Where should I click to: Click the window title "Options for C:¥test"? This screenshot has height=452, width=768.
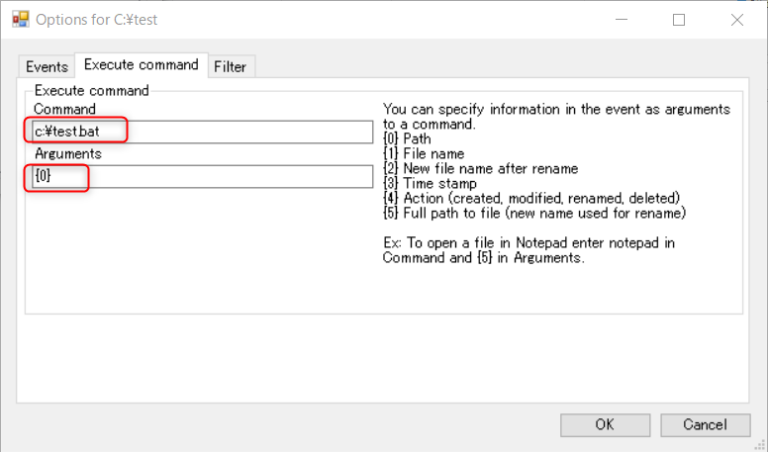pyautogui.click(x=96, y=19)
